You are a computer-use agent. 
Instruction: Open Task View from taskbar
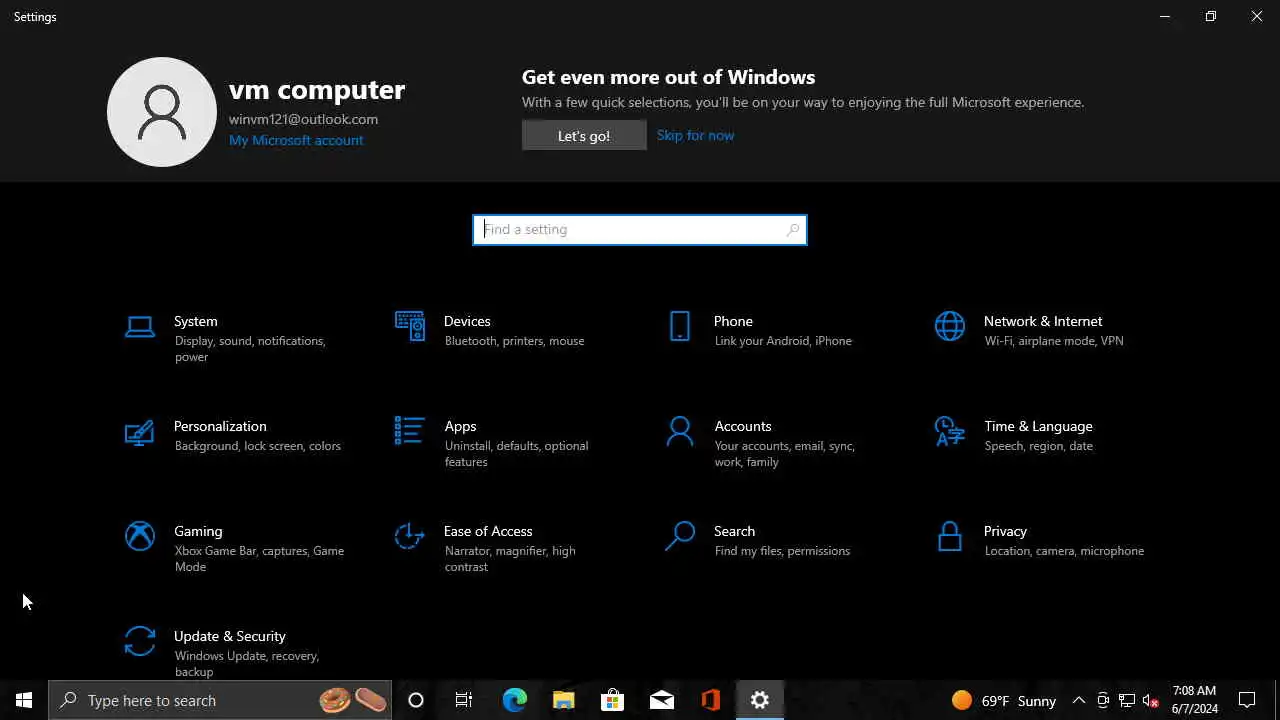[x=464, y=700]
